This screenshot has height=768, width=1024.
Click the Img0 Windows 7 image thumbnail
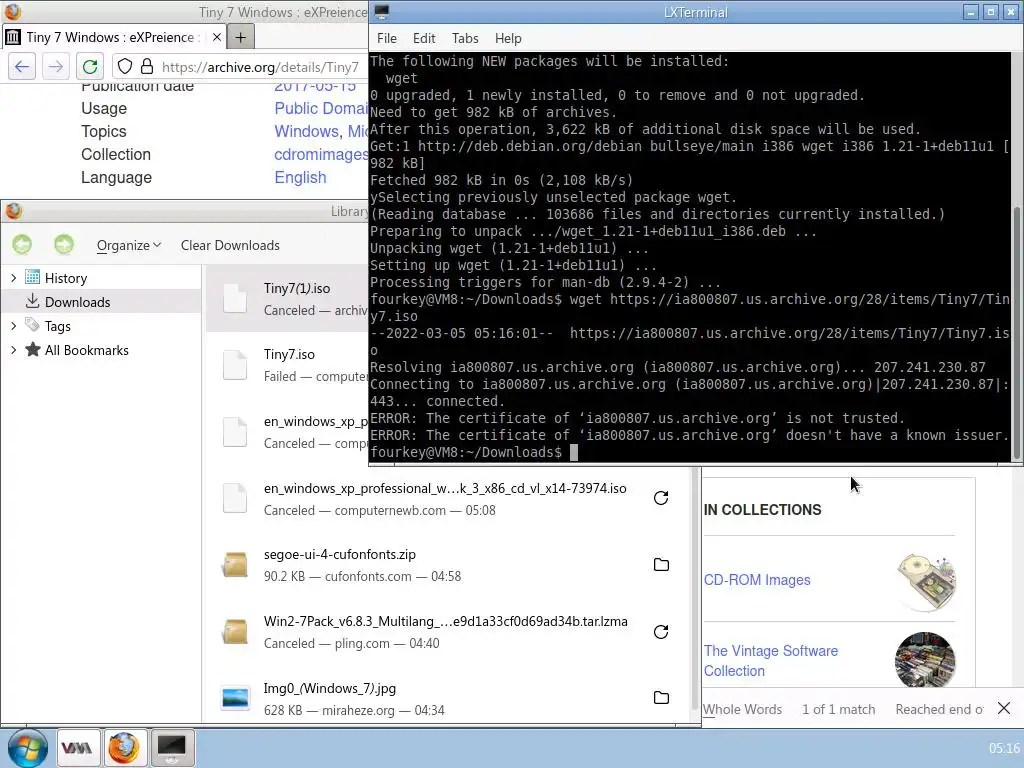(x=235, y=698)
